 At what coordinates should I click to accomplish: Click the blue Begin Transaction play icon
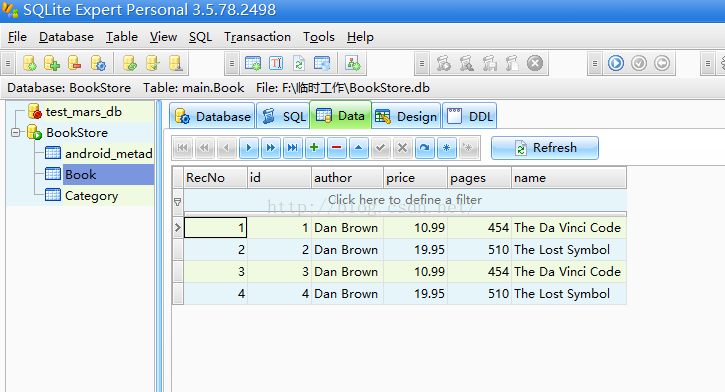(616, 63)
